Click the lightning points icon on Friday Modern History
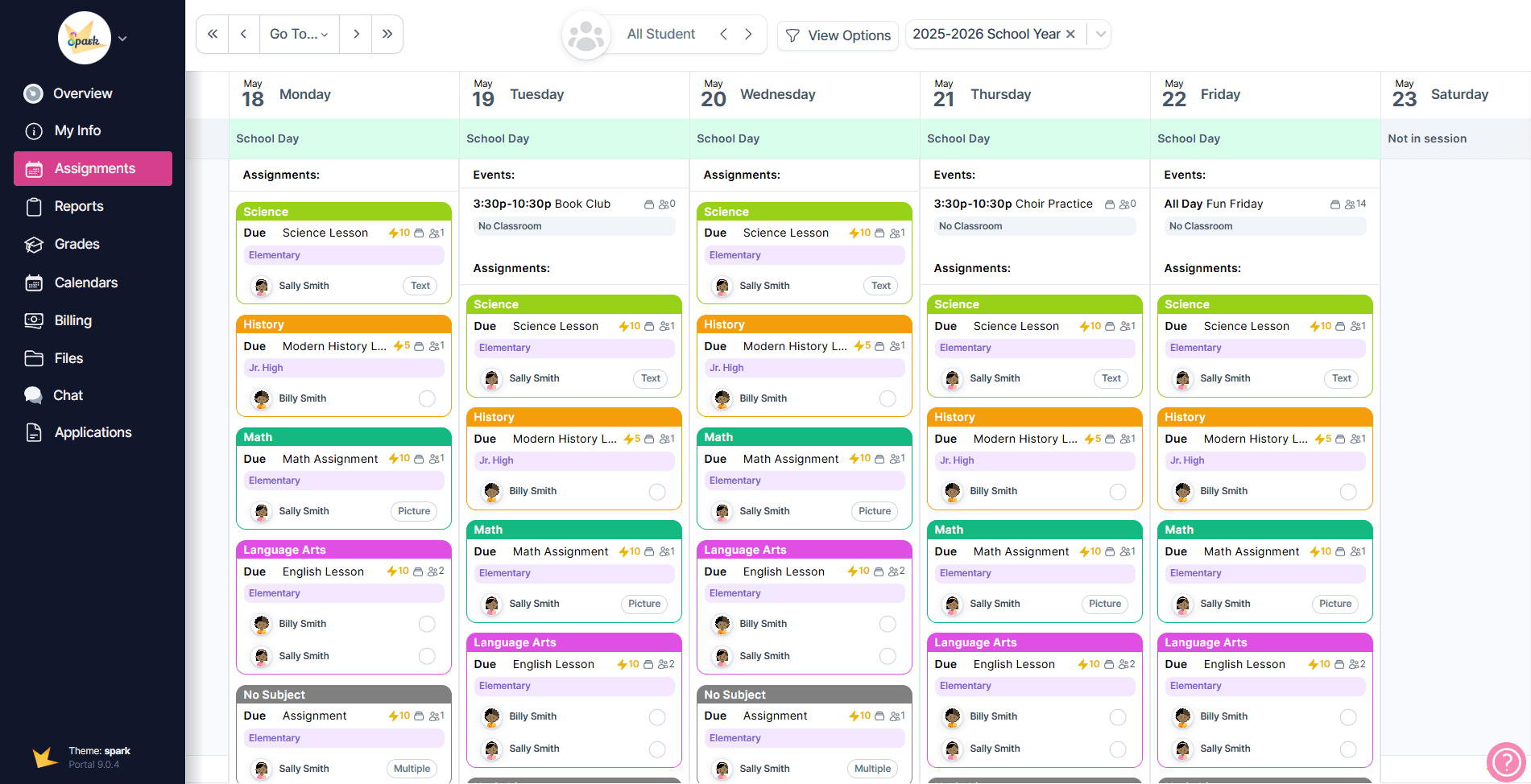1531x784 pixels. click(1320, 439)
